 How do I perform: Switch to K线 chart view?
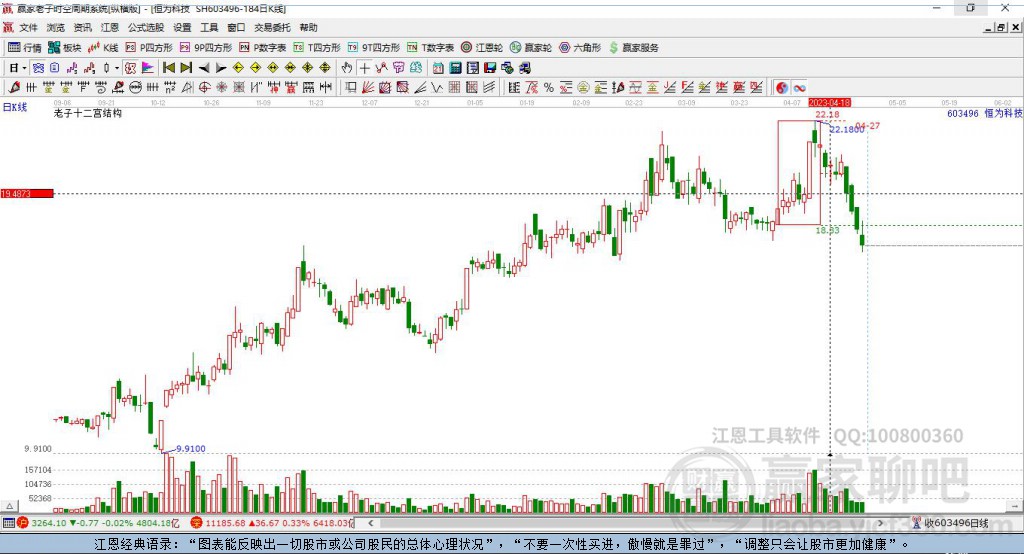pos(103,48)
